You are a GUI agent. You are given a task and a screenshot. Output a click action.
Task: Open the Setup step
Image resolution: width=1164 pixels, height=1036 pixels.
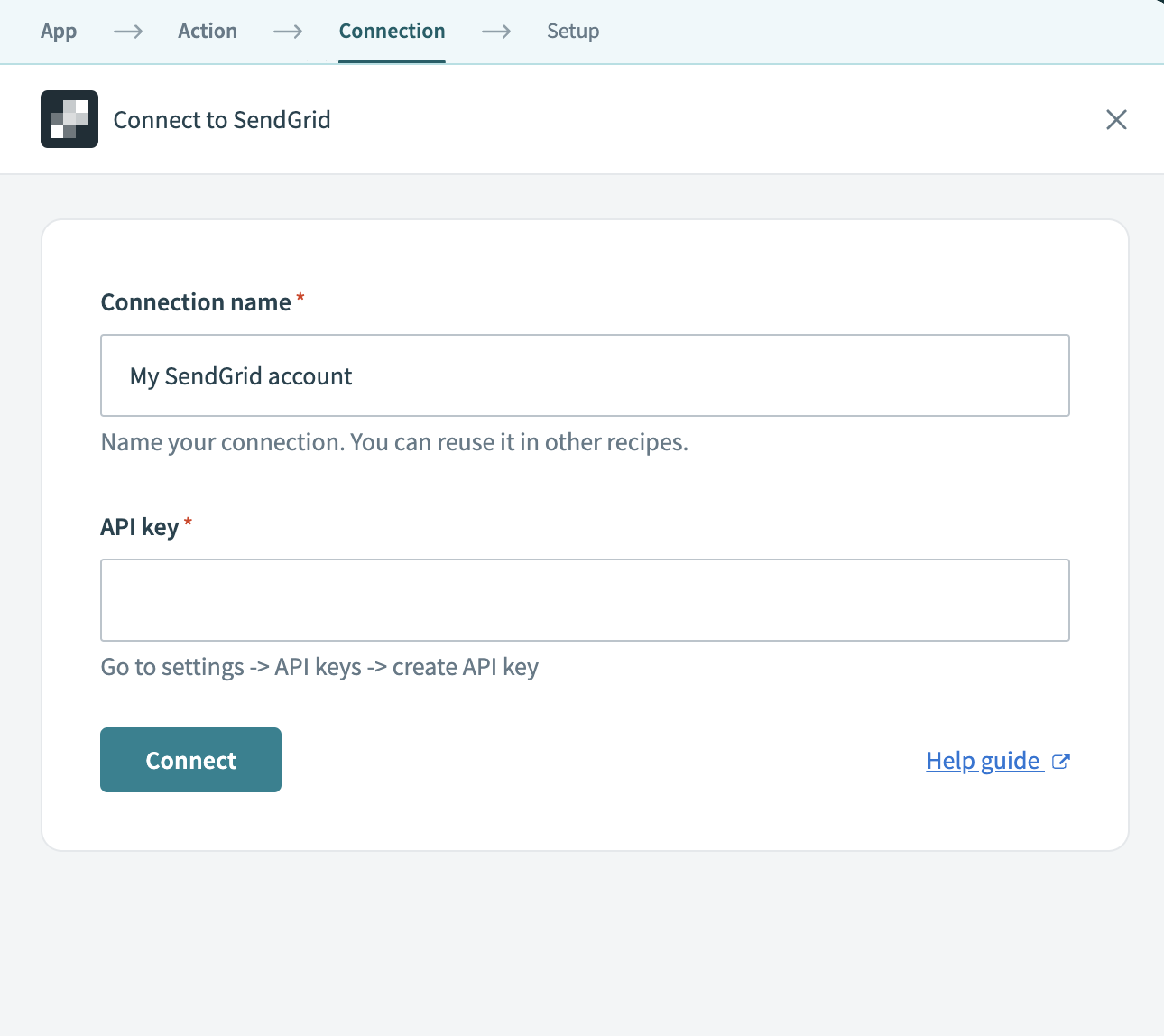point(573,32)
